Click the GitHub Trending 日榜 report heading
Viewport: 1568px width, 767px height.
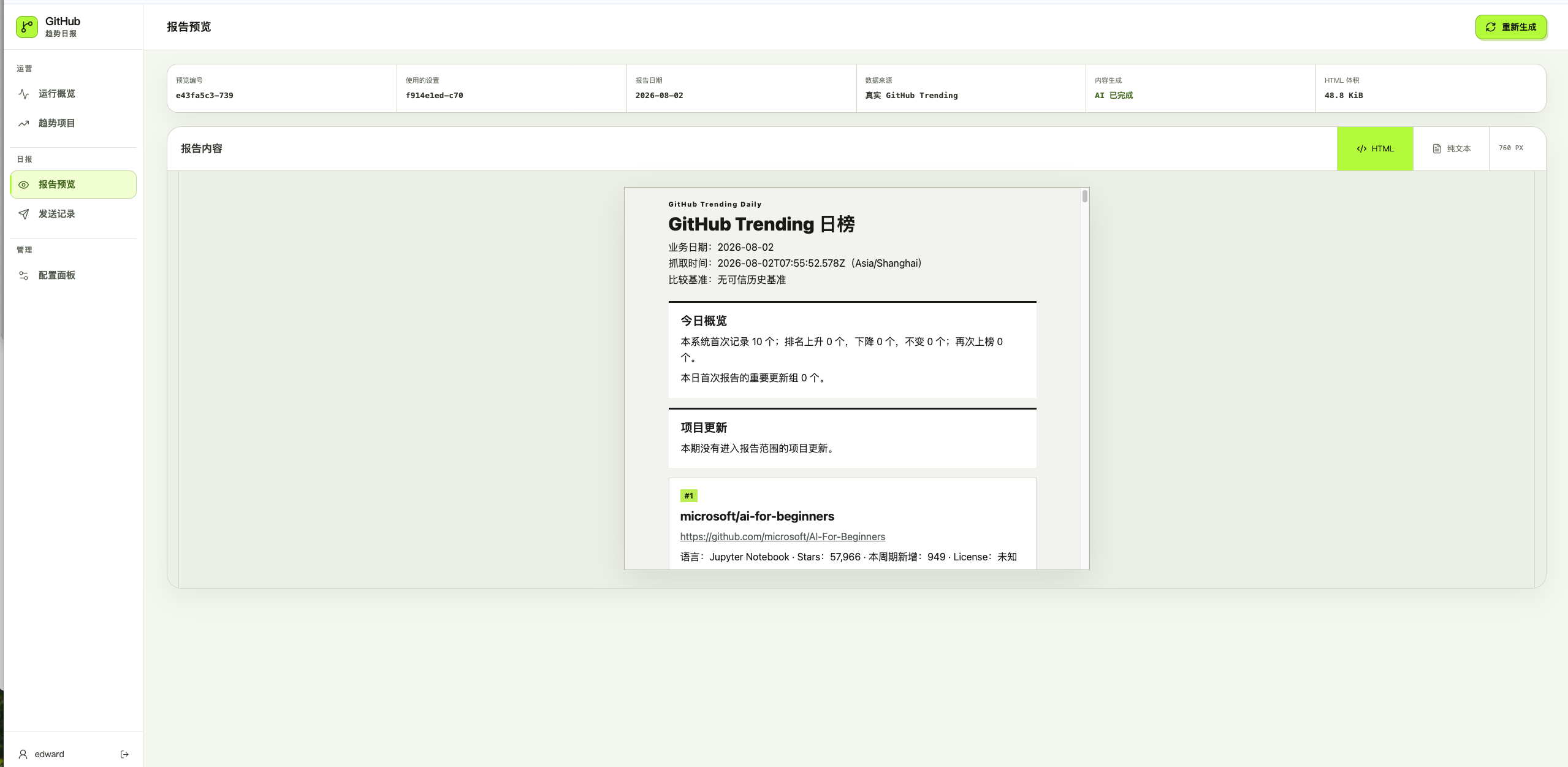click(761, 224)
